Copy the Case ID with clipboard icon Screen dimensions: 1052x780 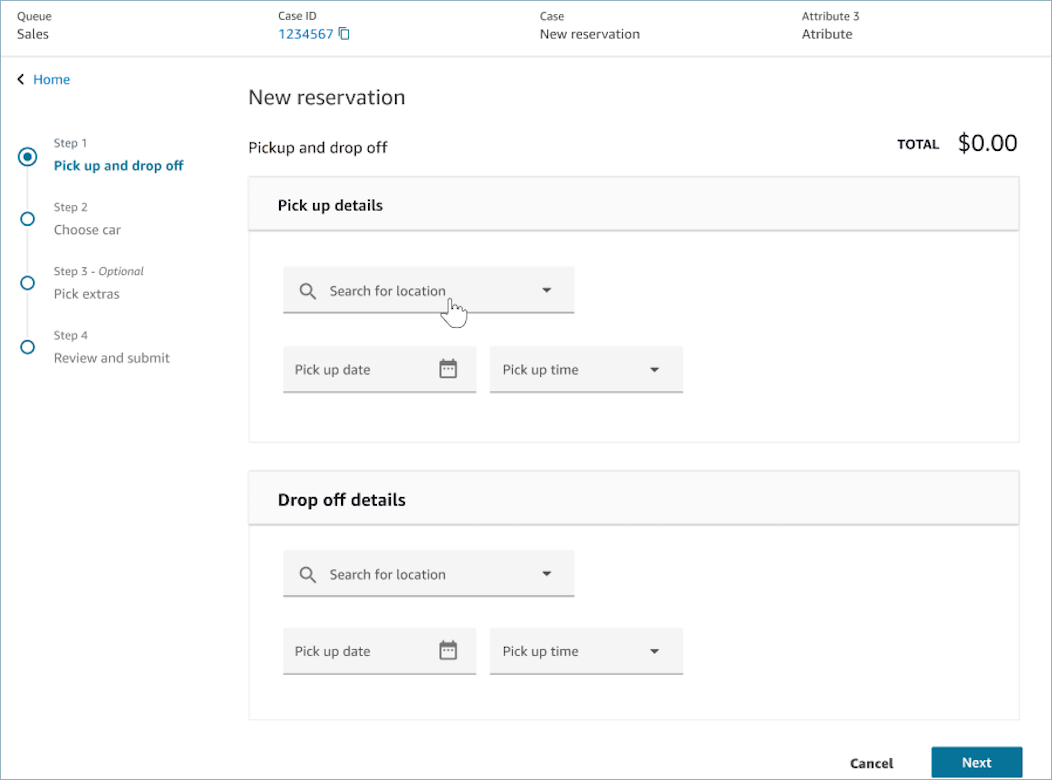tap(344, 34)
